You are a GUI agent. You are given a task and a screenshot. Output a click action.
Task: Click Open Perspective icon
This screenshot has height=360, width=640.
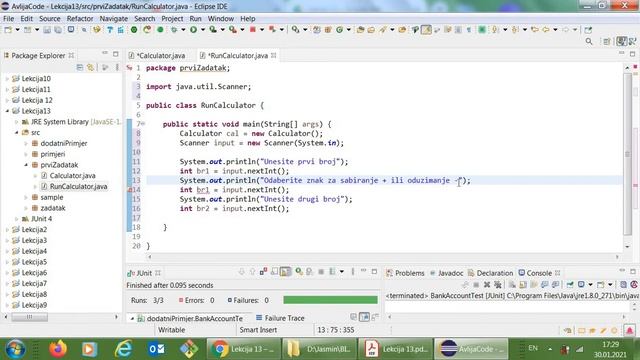[x=607, y=42]
